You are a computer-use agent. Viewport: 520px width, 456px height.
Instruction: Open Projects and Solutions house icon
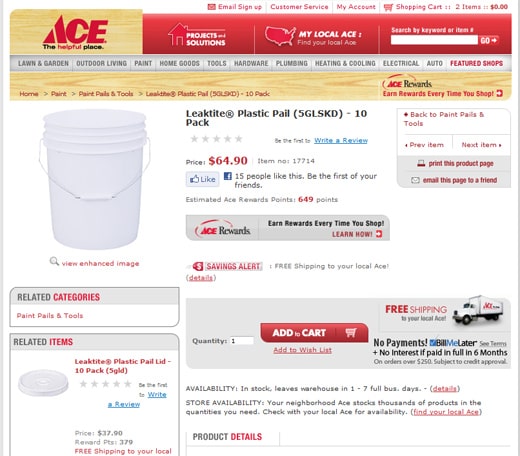click(176, 34)
